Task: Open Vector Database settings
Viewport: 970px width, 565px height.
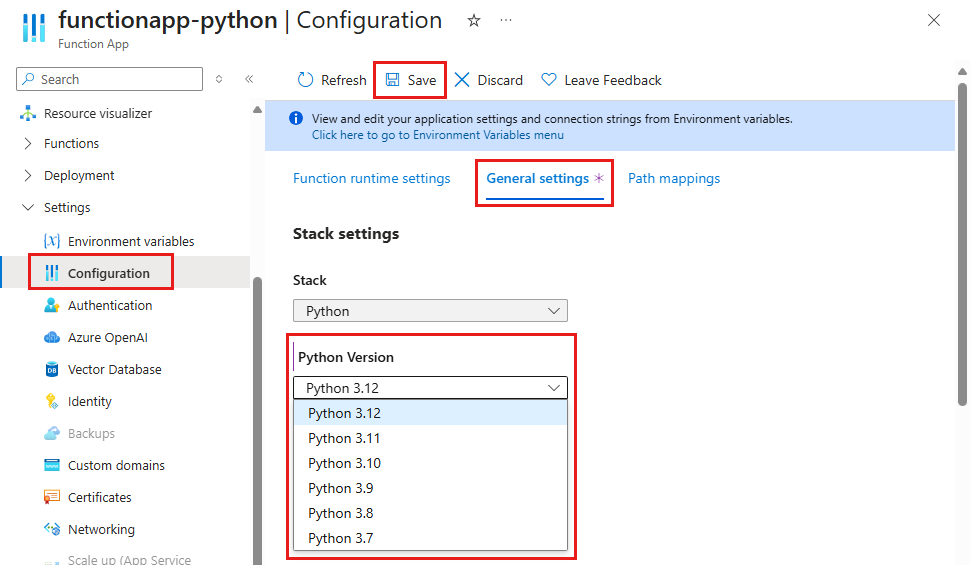Action: [114, 369]
